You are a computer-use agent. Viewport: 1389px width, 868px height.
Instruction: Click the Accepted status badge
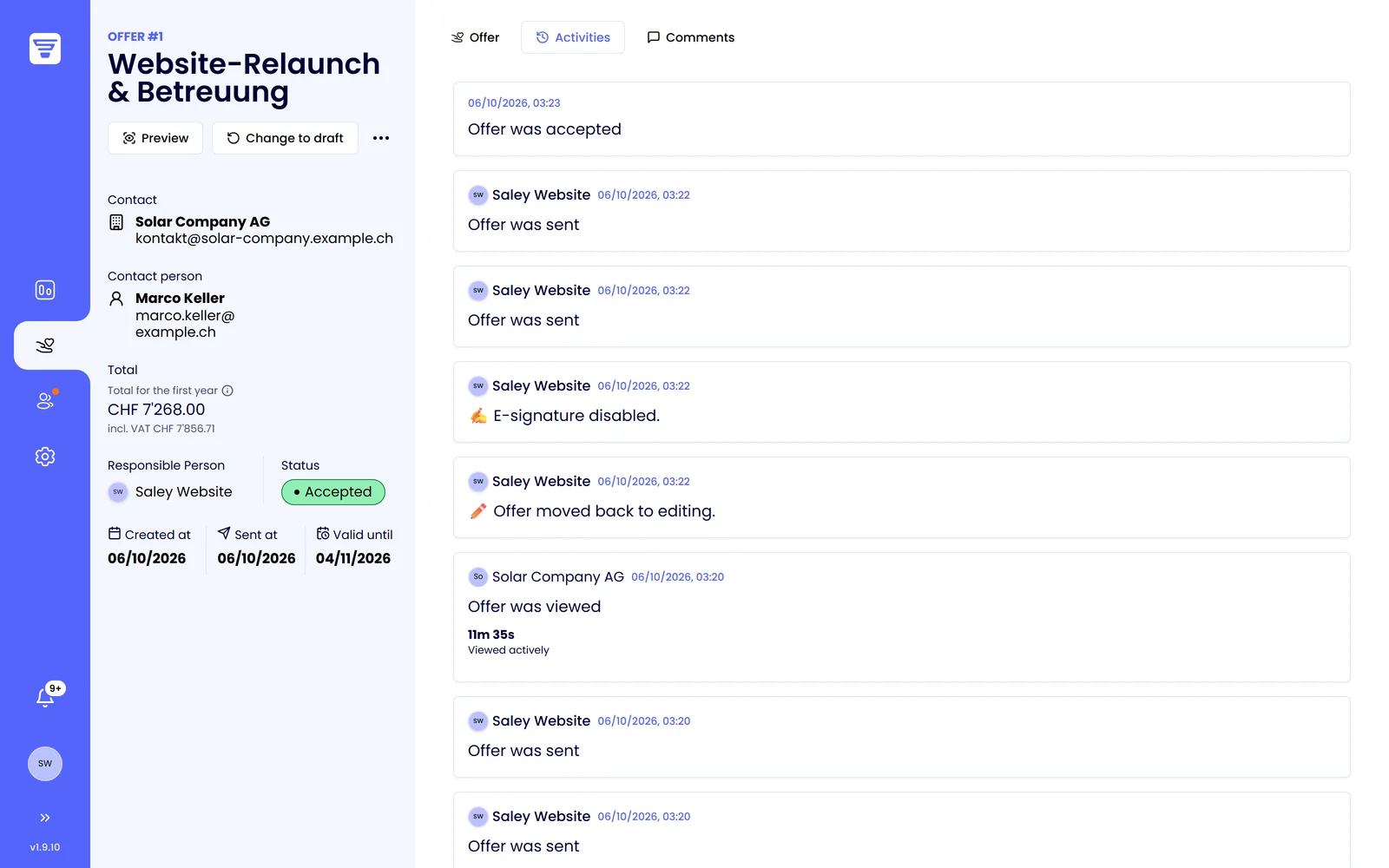pyautogui.click(x=333, y=492)
